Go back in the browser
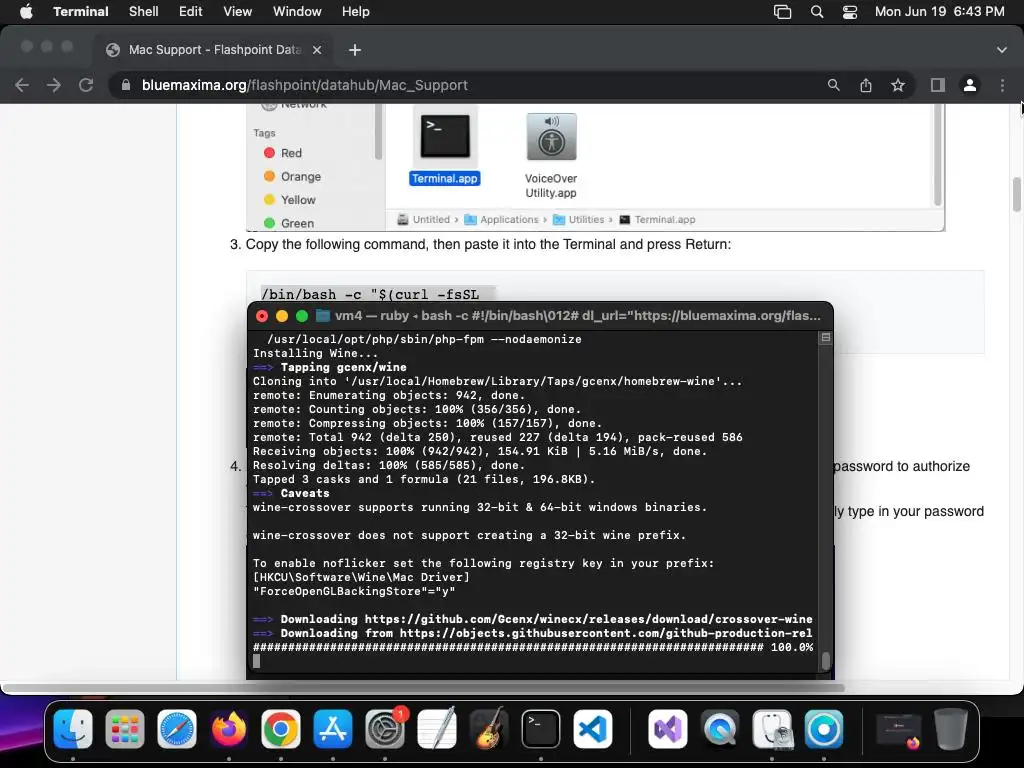Screen dimensions: 1024x768 pos(22,85)
